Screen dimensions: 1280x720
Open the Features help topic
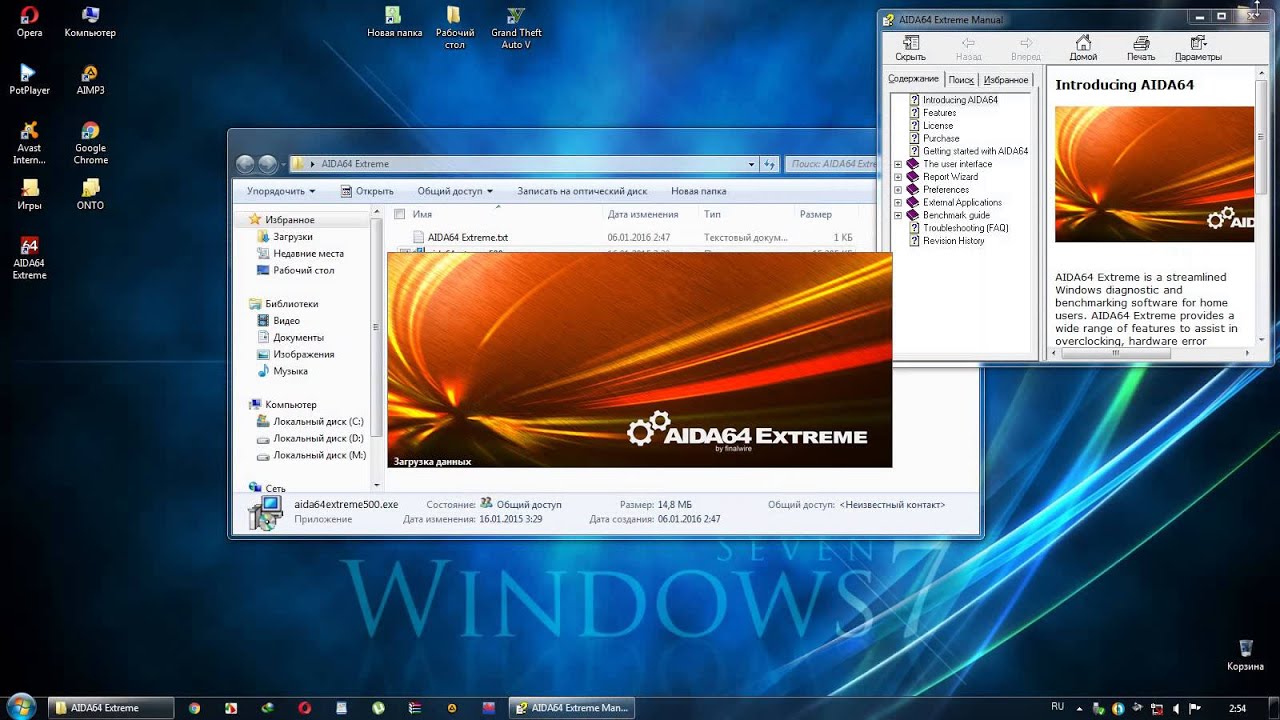click(x=939, y=113)
